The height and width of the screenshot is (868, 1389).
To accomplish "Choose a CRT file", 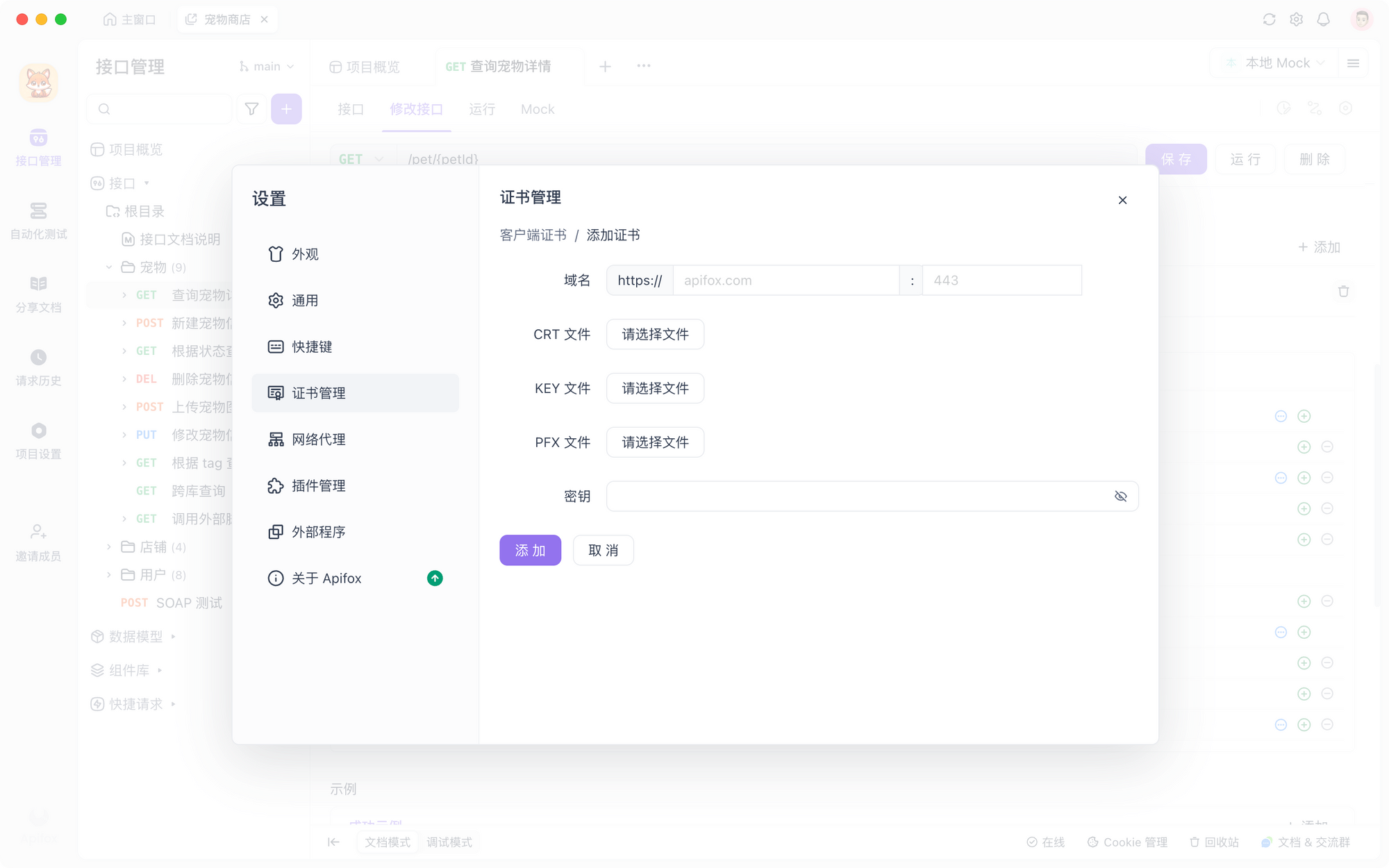I will (655, 335).
